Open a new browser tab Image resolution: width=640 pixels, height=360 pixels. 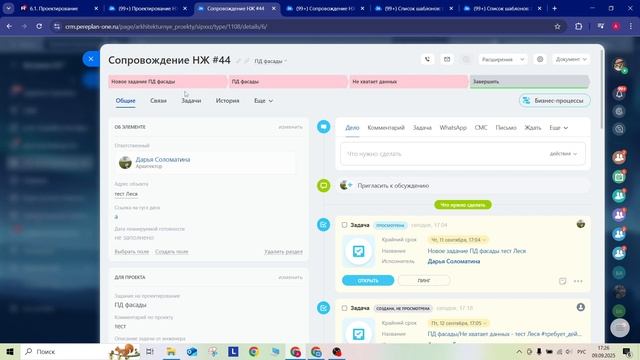pyautogui.click(x=554, y=8)
